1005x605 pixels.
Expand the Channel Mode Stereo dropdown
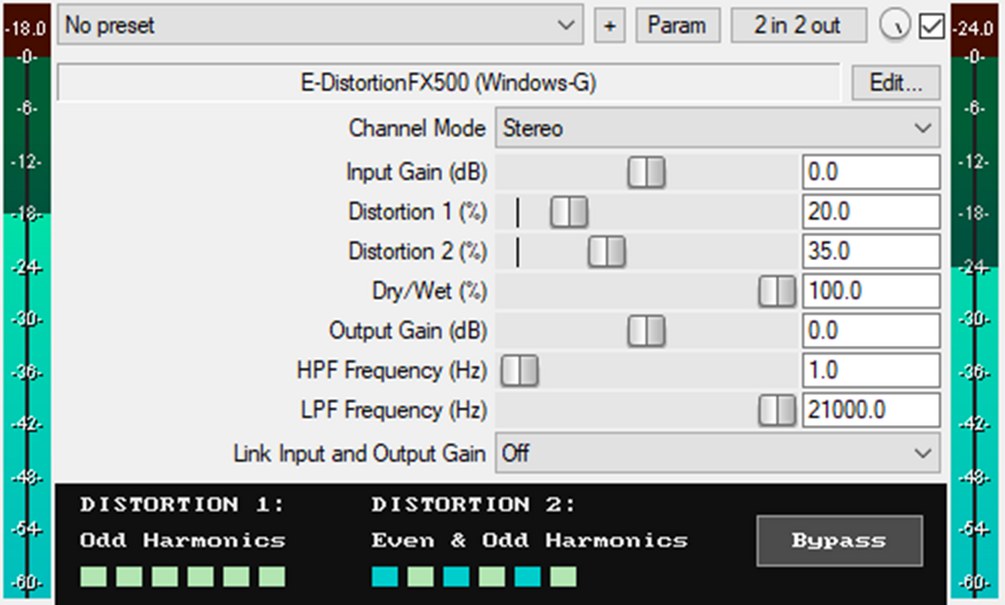pos(717,128)
